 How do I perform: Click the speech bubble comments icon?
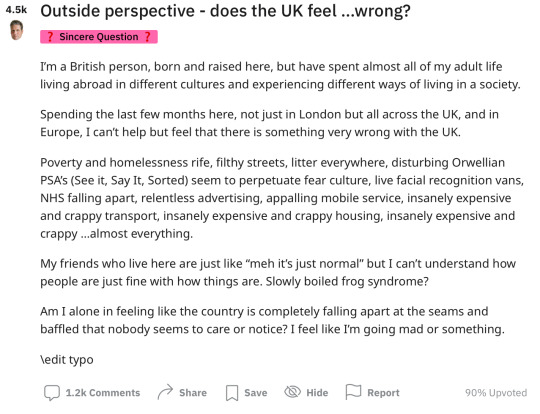click(x=52, y=393)
